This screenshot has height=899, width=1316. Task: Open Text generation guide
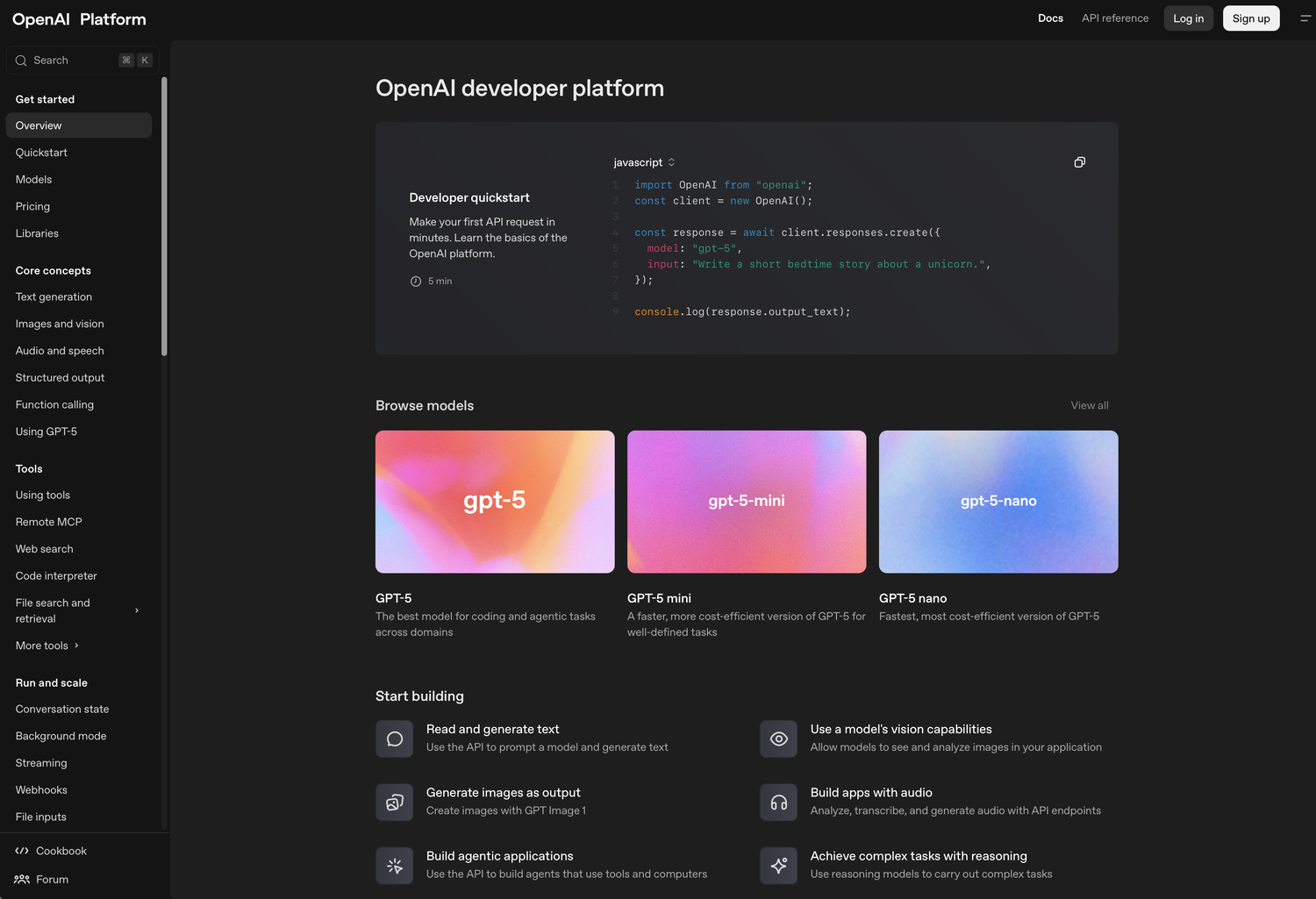pos(54,297)
